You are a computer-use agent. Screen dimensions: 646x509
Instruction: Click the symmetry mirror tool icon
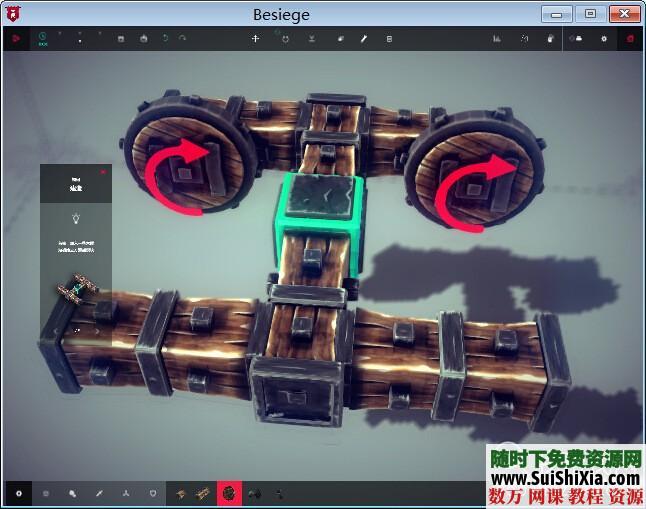pos(312,39)
